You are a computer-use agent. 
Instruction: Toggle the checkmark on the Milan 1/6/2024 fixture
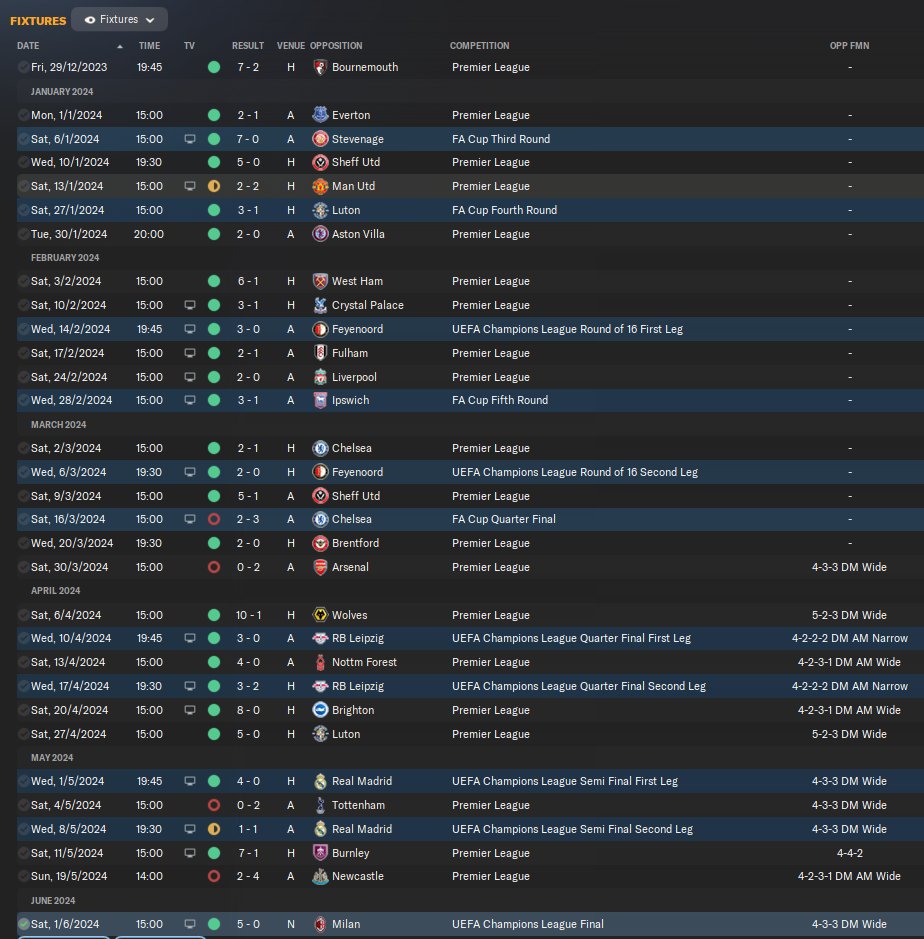click(x=23, y=924)
